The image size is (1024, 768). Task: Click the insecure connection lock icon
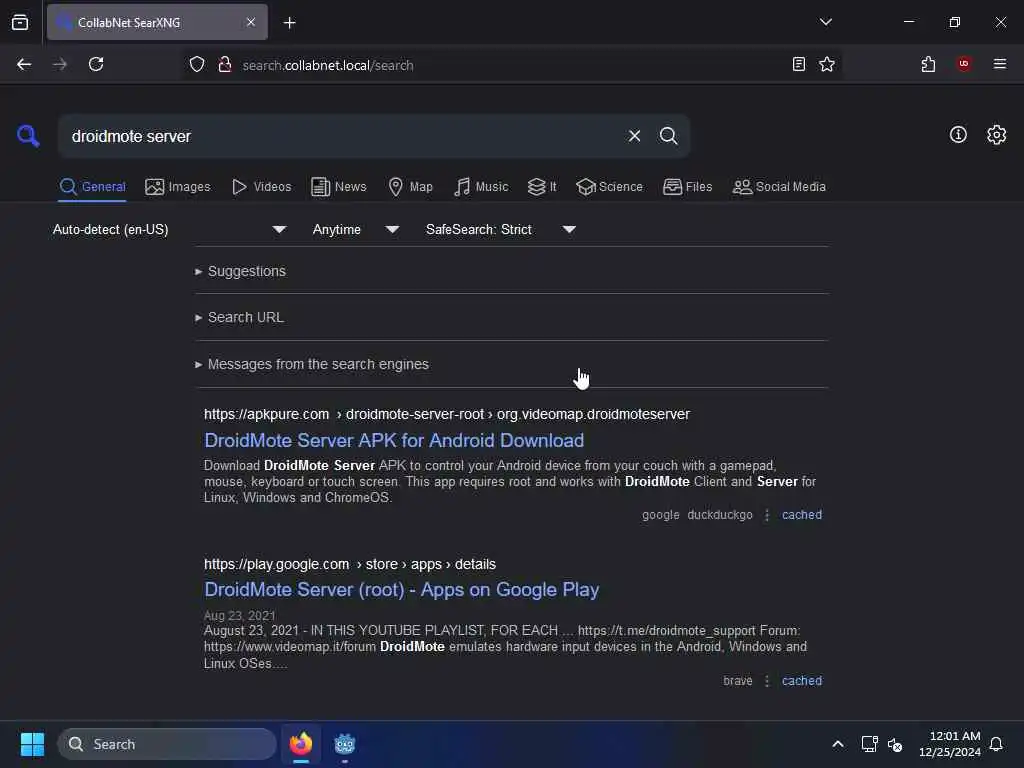coord(225,65)
